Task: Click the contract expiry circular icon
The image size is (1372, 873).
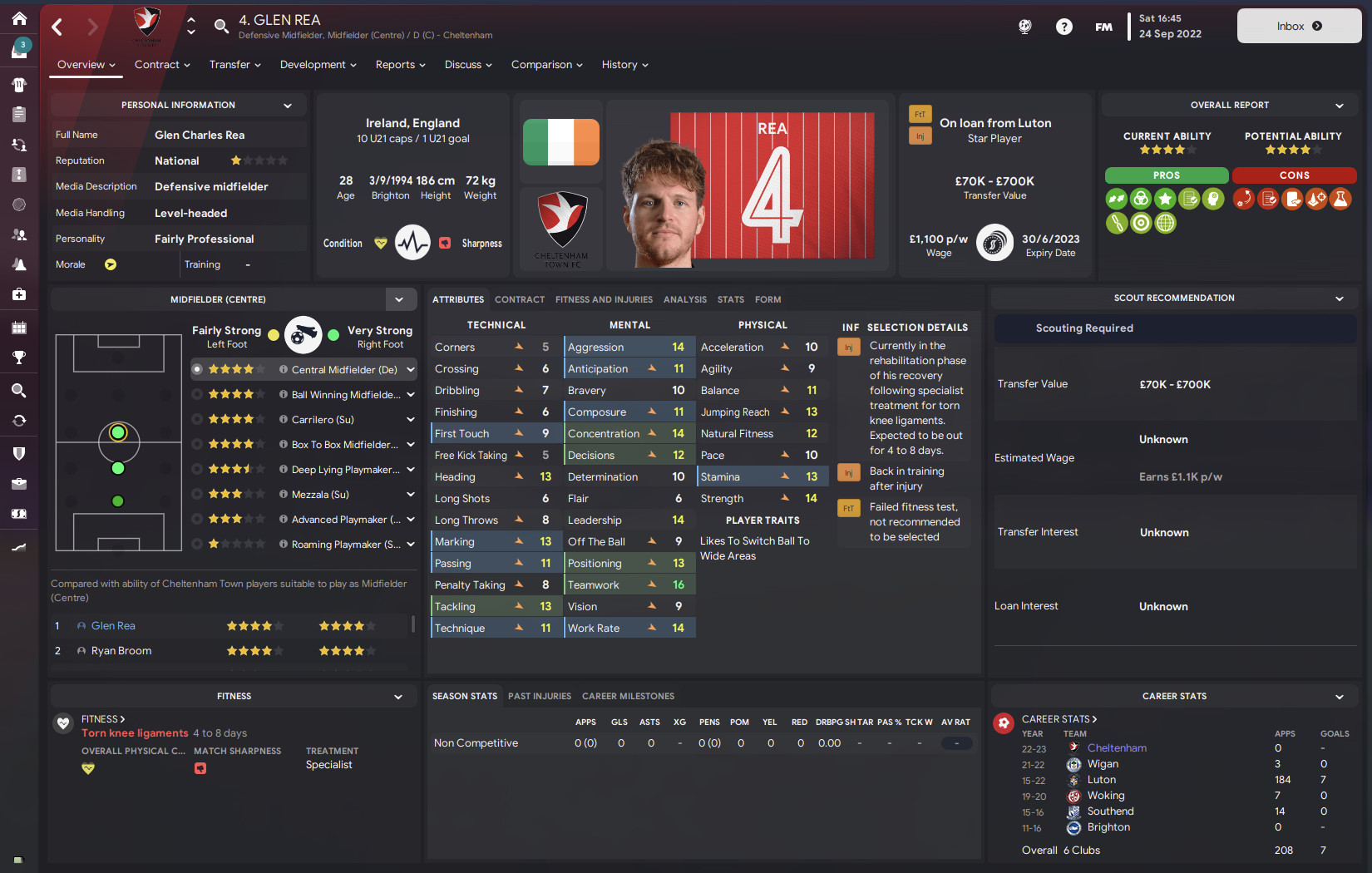Action: [994, 243]
